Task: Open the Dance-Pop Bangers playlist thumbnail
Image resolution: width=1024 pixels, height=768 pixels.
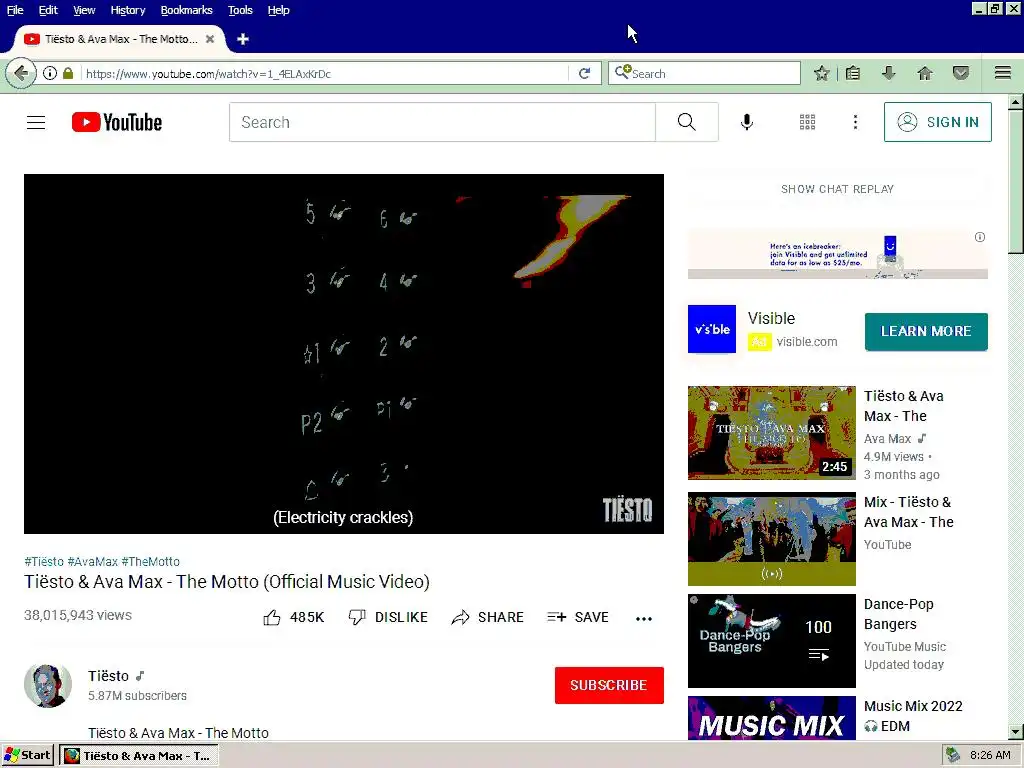Action: [x=771, y=641]
